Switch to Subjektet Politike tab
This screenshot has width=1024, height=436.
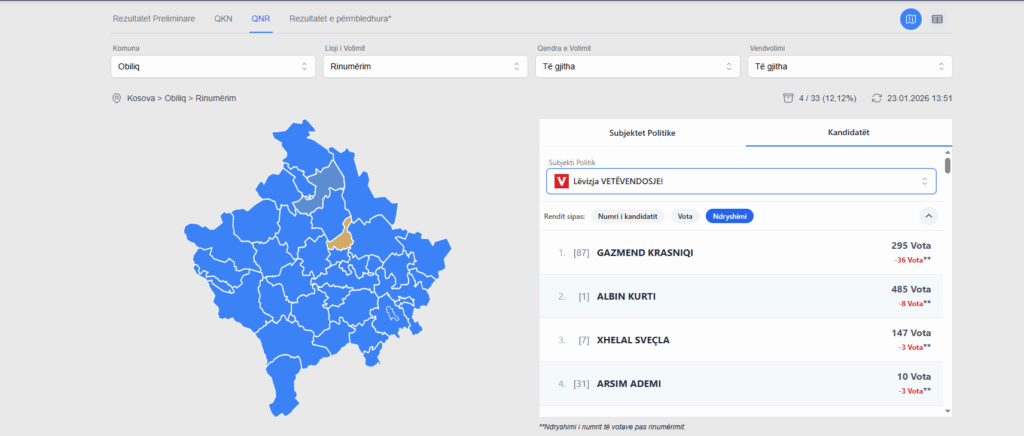[x=642, y=132]
